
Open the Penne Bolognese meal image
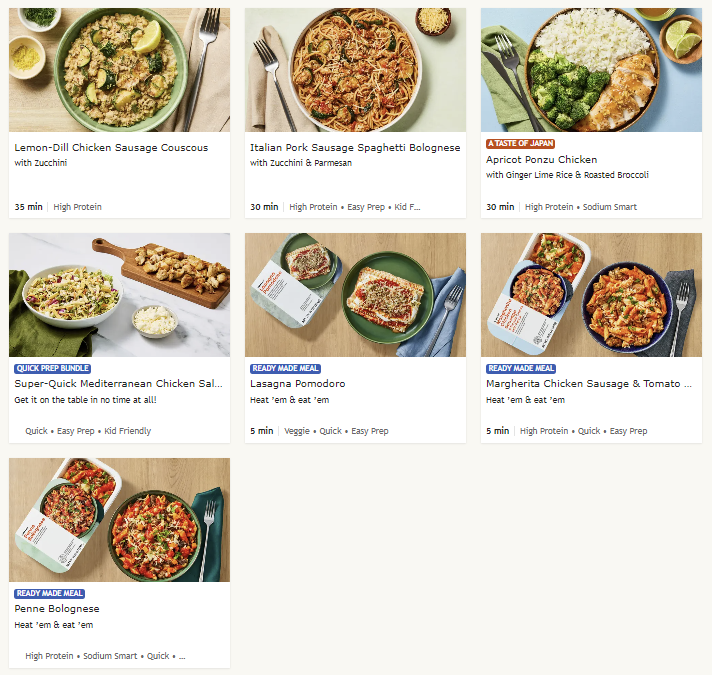(119, 520)
